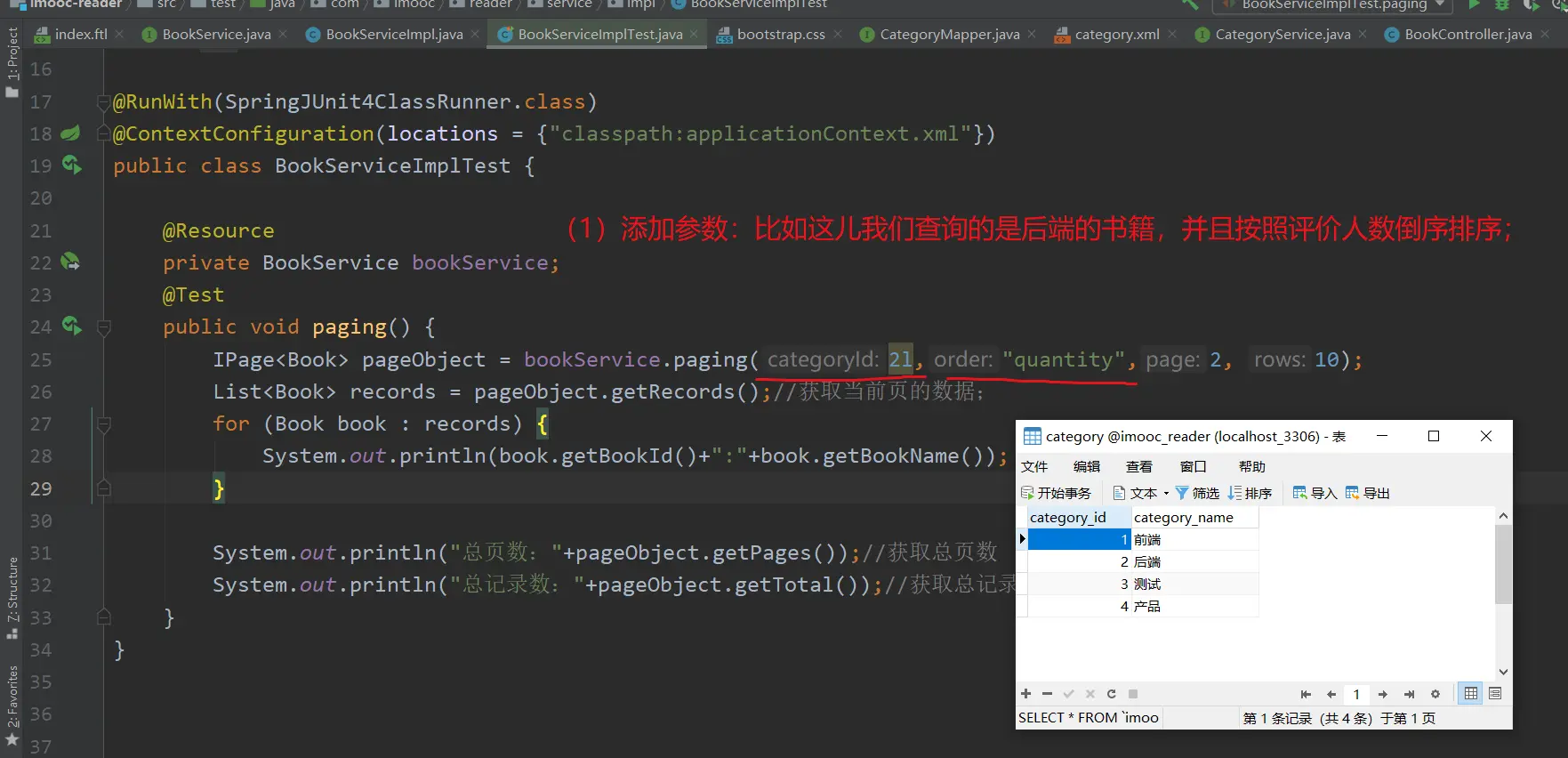Image resolution: width=1568 pixels, height=758 pixels.
Task: Open the table settings gear icon
Action: pos(1435,694)
